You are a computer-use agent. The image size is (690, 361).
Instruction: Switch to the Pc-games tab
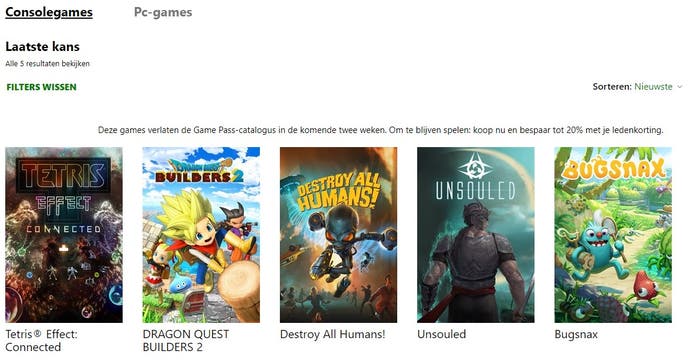(x=163, y=12)
